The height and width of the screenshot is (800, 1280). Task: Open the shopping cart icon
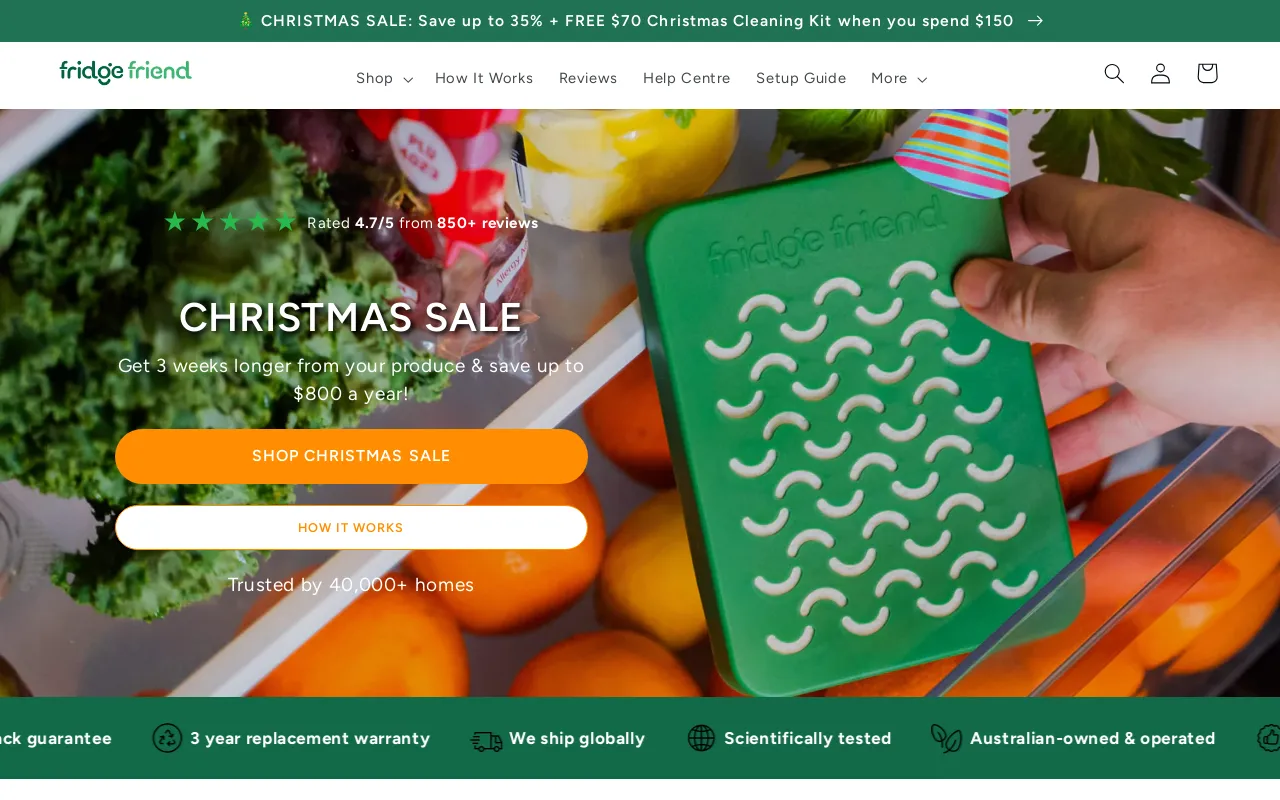coord(1207,73)
